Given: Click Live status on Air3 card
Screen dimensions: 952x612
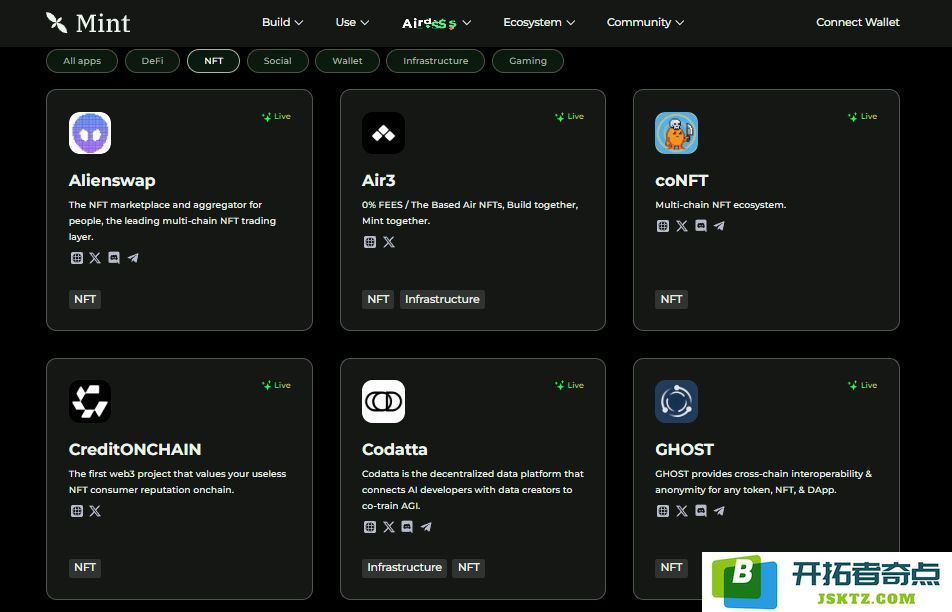Looking at the screenshot, I should (570, 117).
